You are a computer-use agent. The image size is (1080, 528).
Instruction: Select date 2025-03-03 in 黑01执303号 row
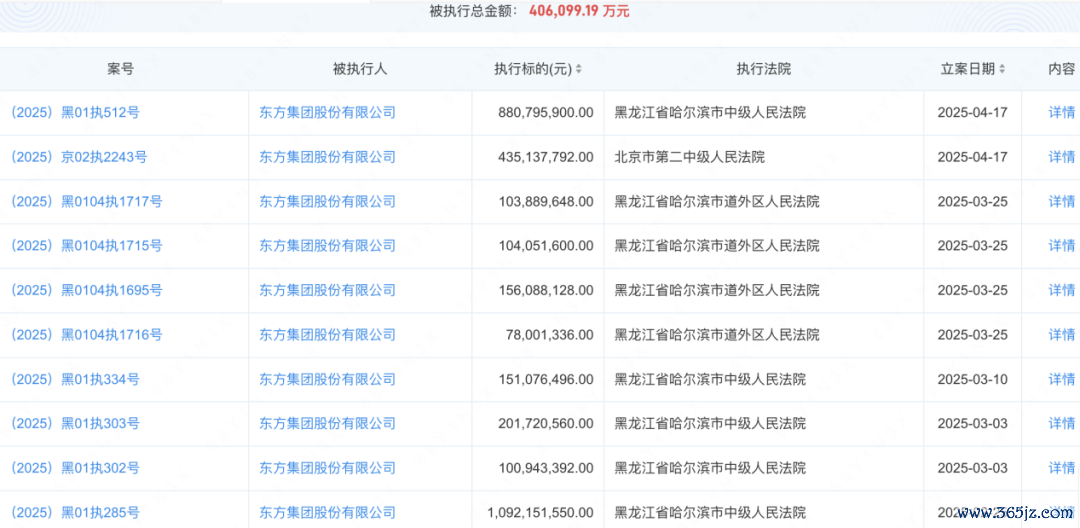[973, 423]
